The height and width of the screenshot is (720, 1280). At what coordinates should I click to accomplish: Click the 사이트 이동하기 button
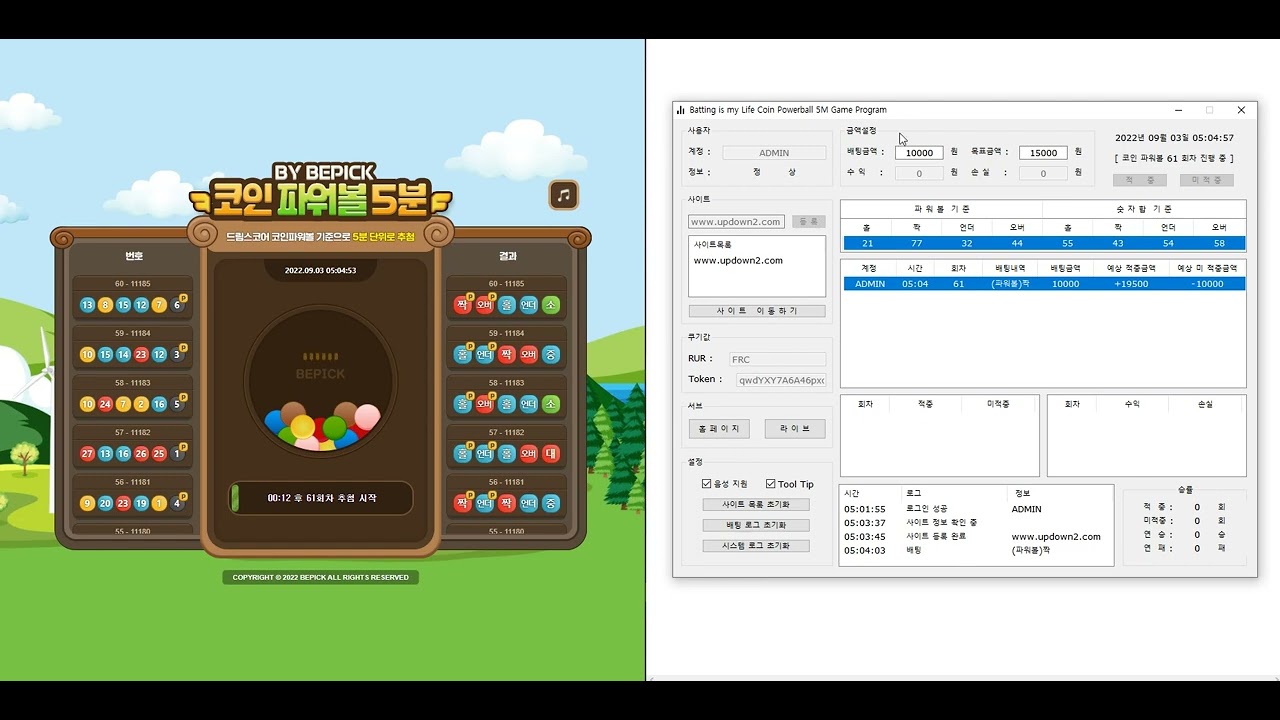tap(757, 311)
